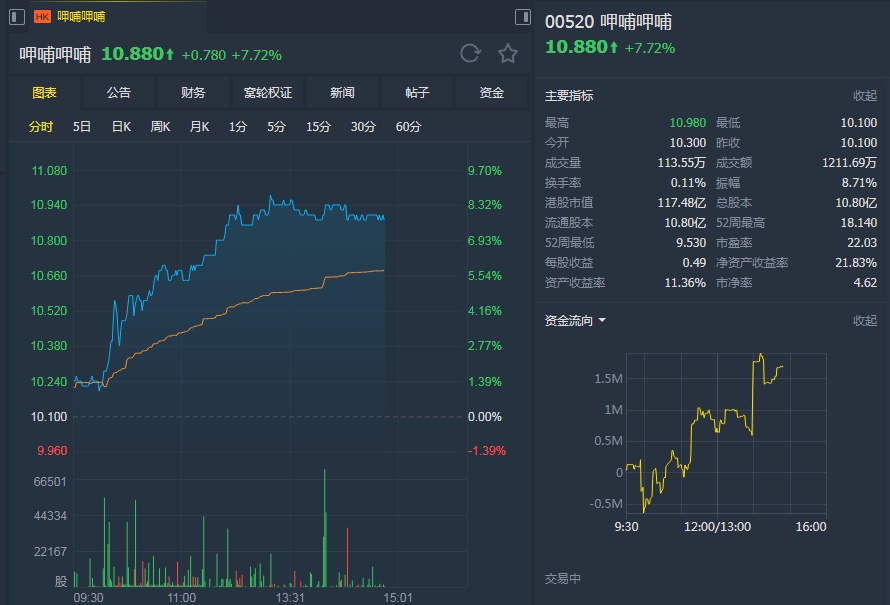890x605 pixels.
Task: Click the 呷哺呷哺 title tab
Action: (82, 16)
